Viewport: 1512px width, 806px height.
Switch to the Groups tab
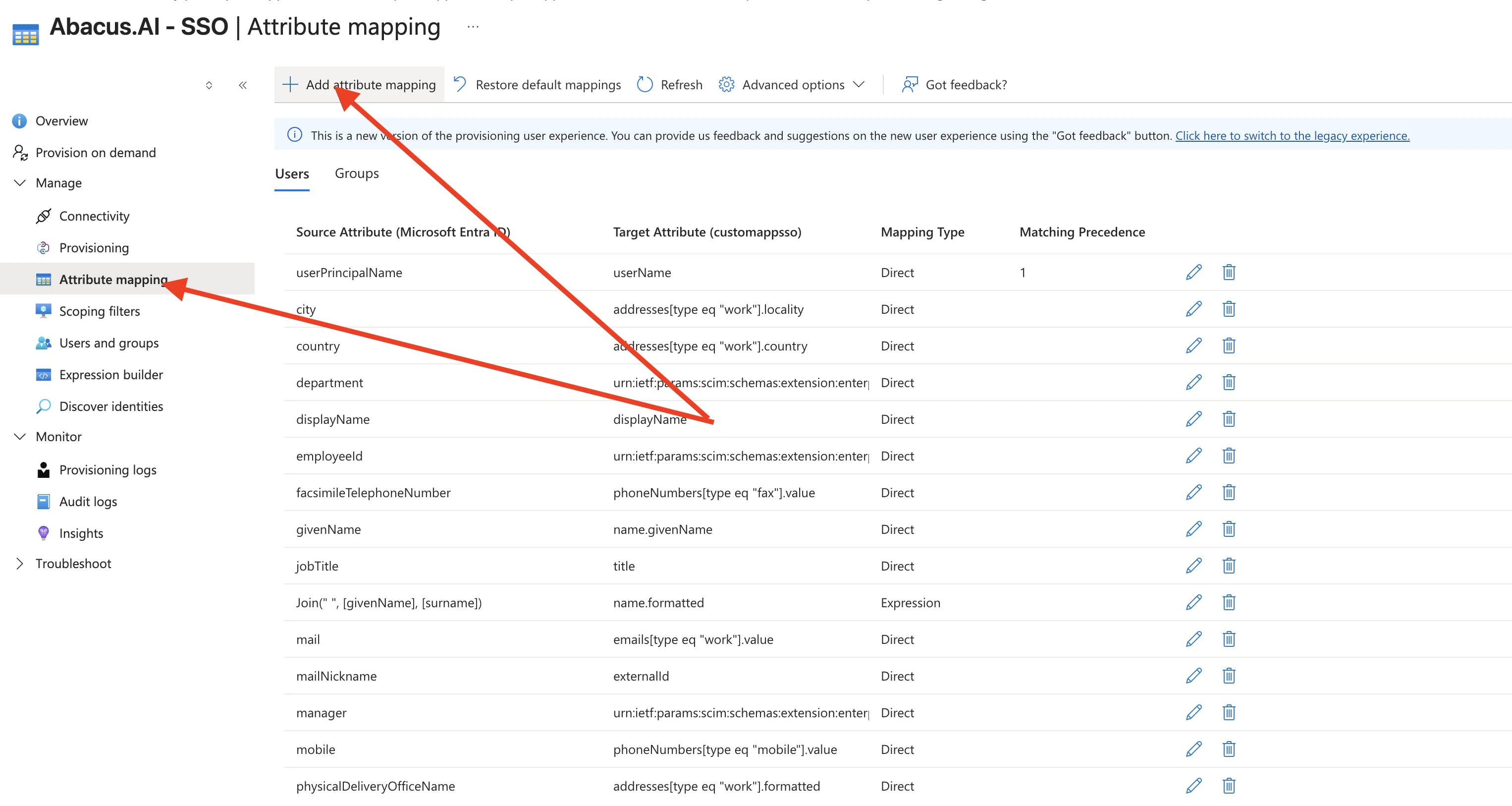point(357,174)
